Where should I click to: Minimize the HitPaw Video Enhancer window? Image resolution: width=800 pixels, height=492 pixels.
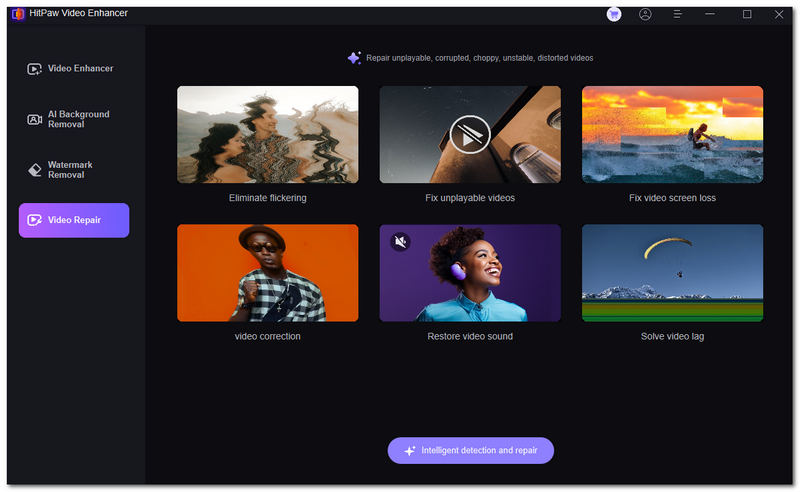709,14
